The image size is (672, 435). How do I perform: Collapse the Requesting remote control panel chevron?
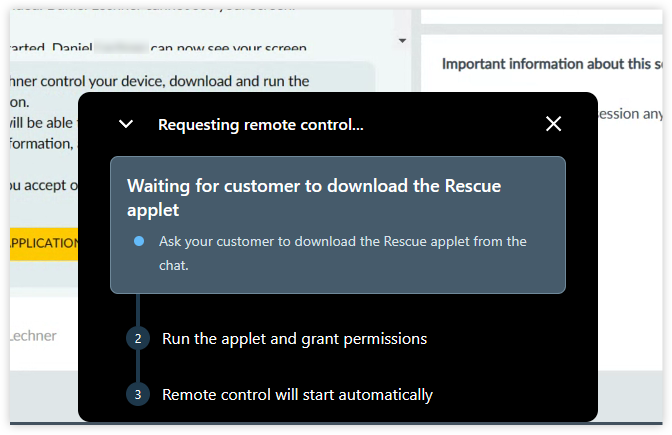[x=126, y=124]
